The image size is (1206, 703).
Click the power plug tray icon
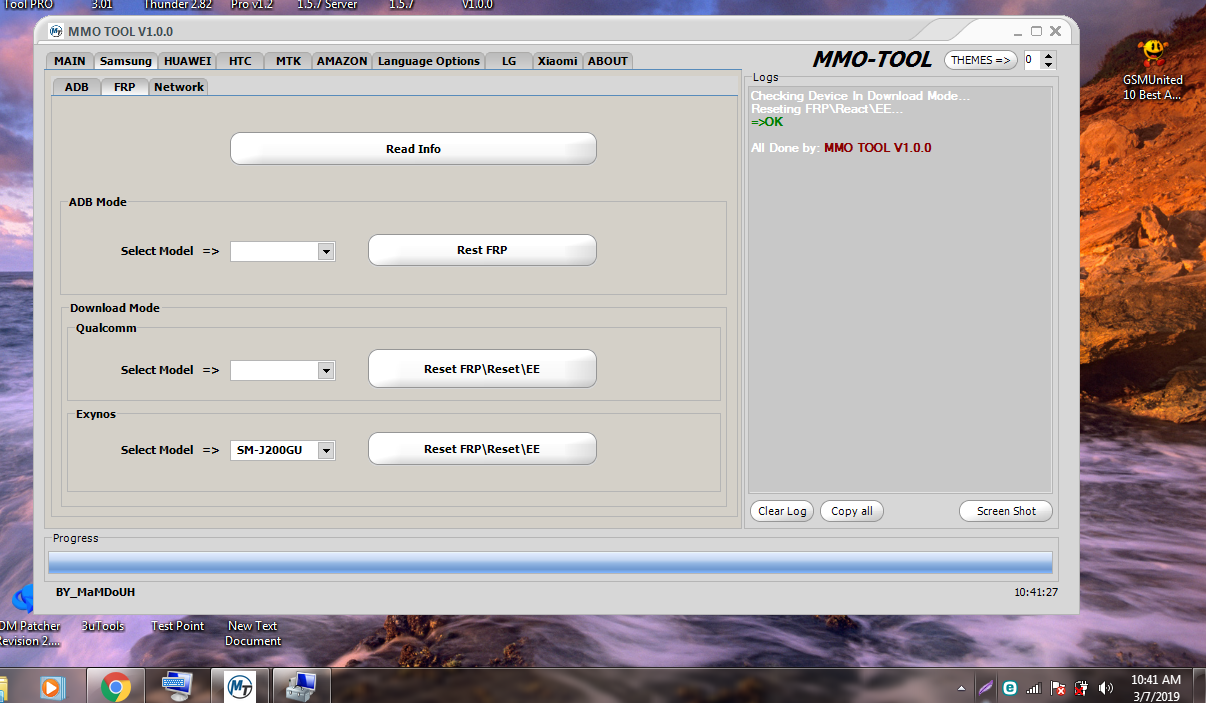click(1081, 688)
